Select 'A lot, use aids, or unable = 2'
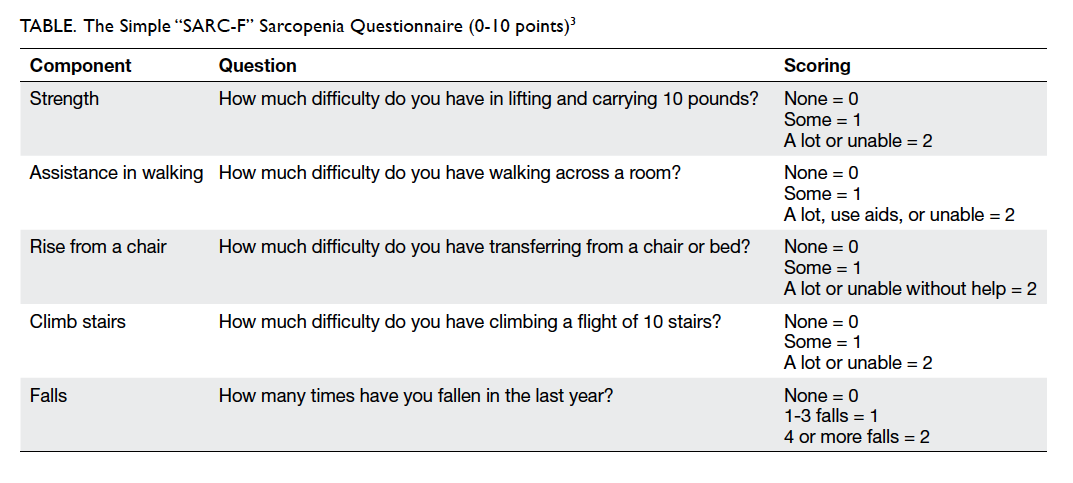 899,215
